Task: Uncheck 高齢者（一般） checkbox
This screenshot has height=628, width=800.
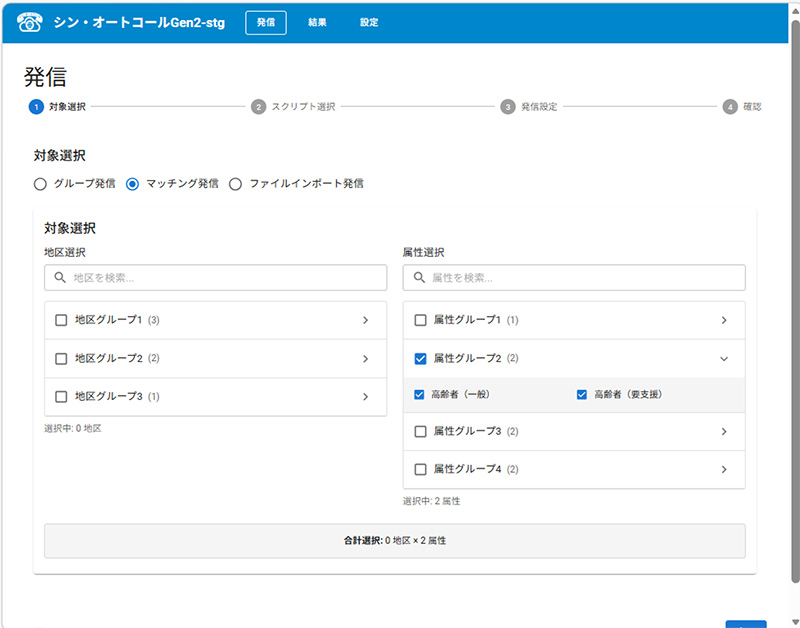Action: (x=419, y=394)
